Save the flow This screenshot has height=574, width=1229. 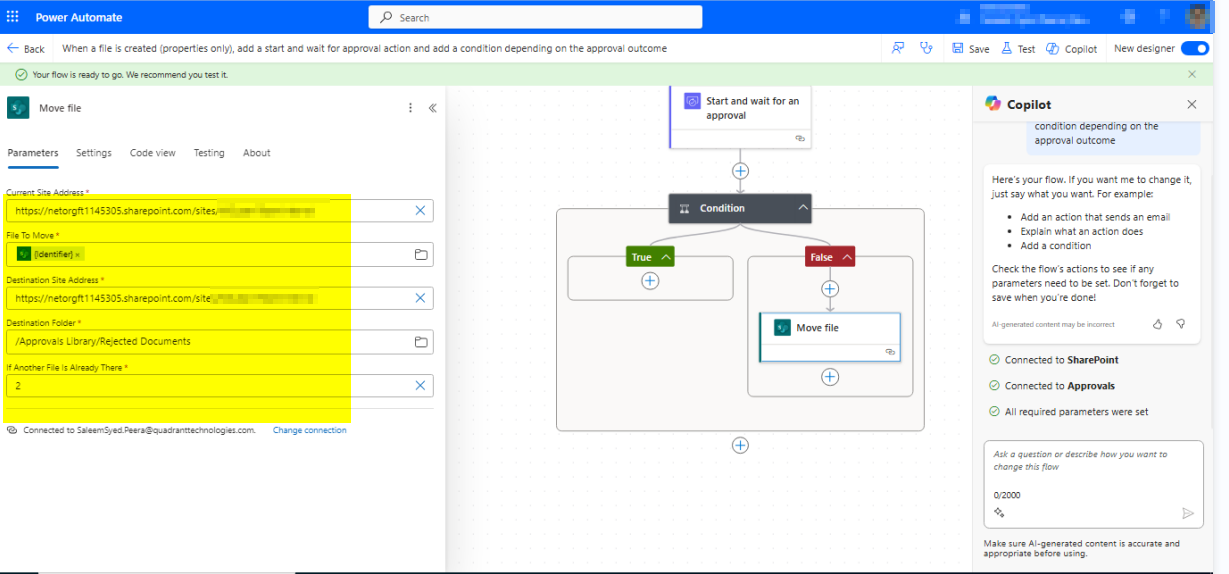tap(971, 48)
